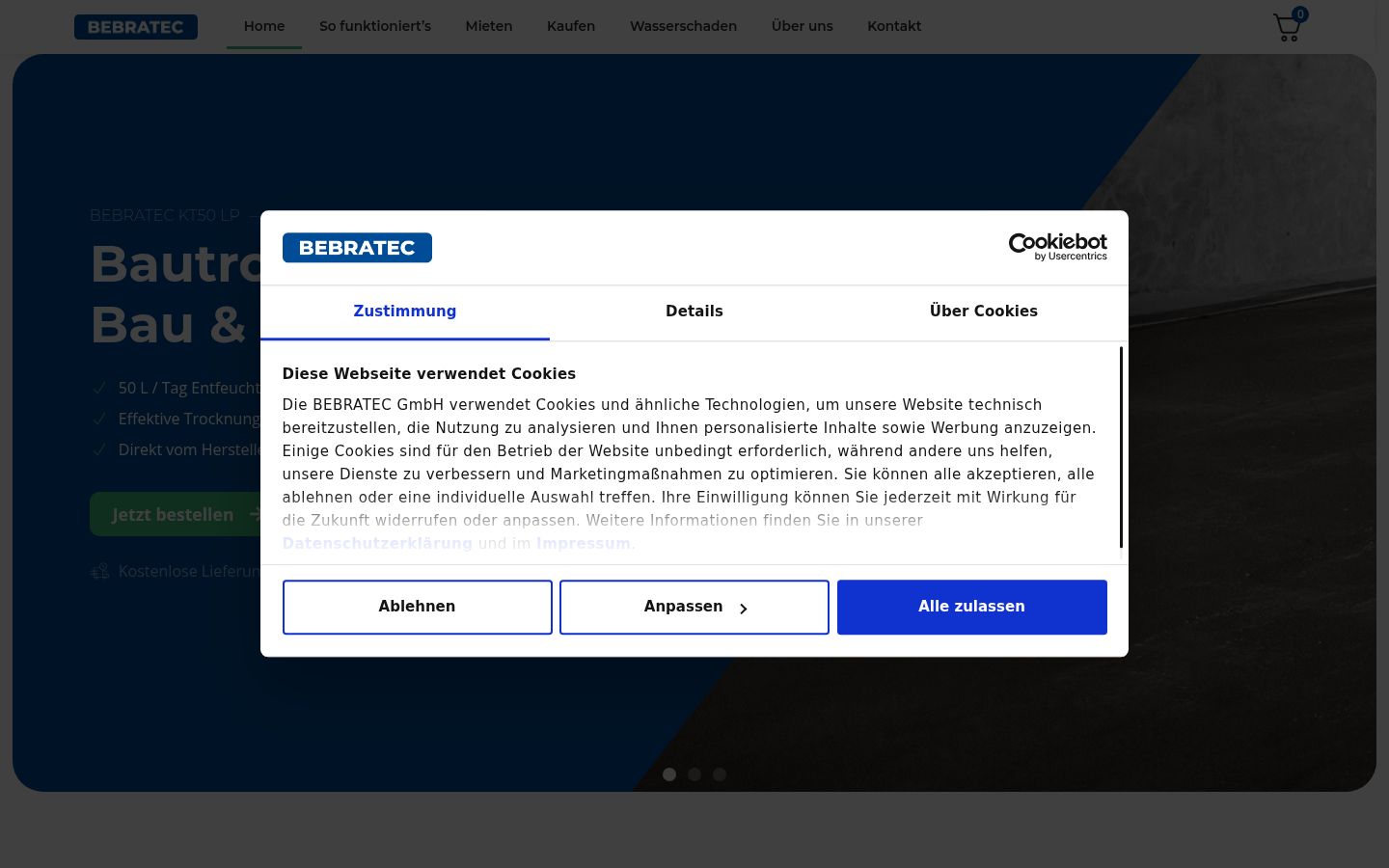Jump to the second hero slide dot

click(x=694, y=774)
